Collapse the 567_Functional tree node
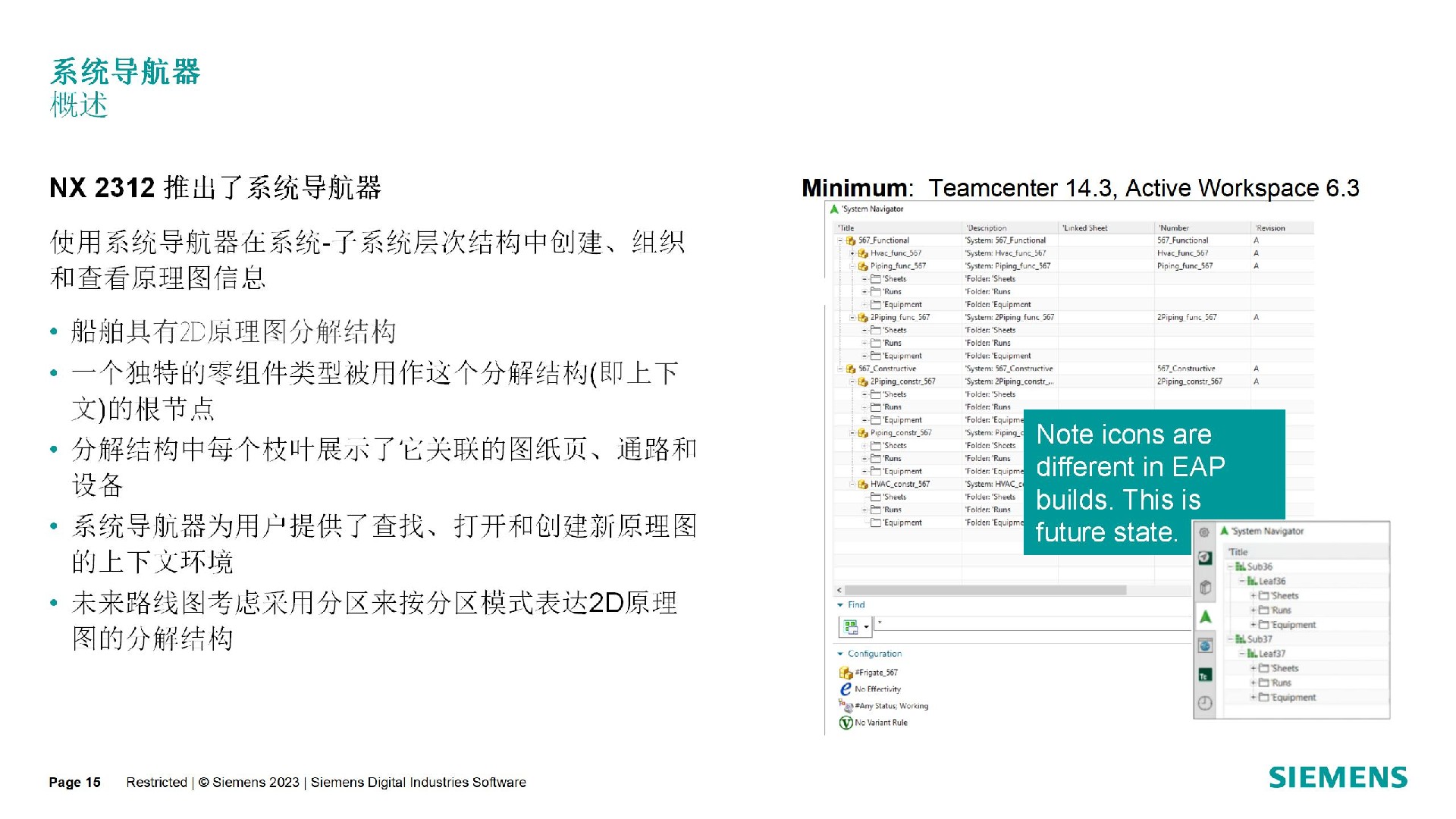The width and height of the screenshot is (1456, 819). point(840,241)
